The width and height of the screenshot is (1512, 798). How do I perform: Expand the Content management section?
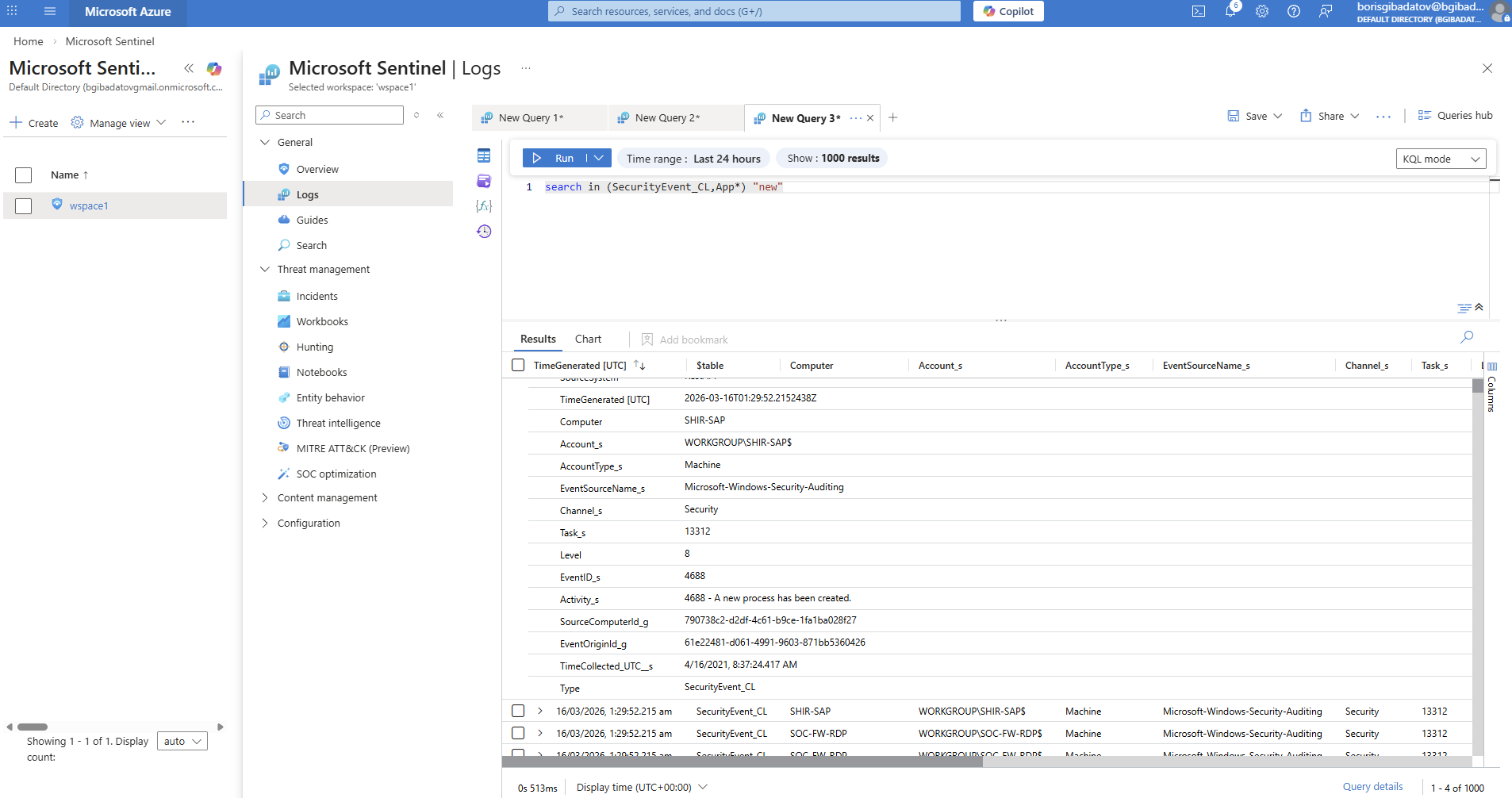265,498
